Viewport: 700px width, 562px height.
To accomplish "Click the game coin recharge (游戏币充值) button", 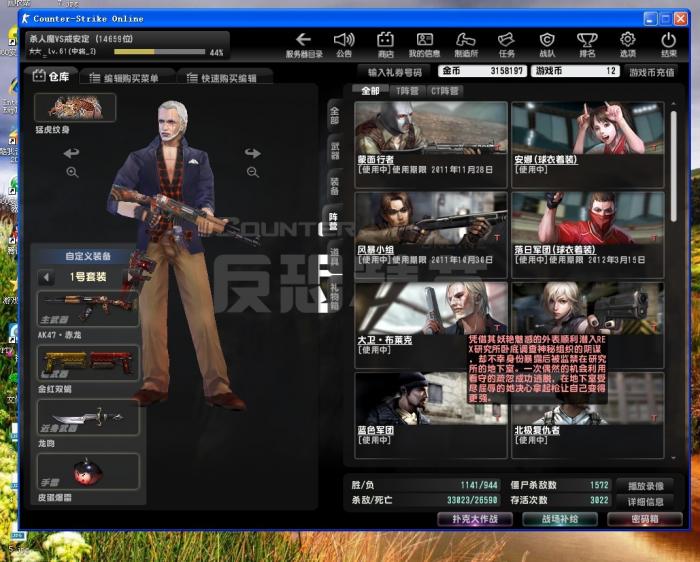I will tap(651, 72).
